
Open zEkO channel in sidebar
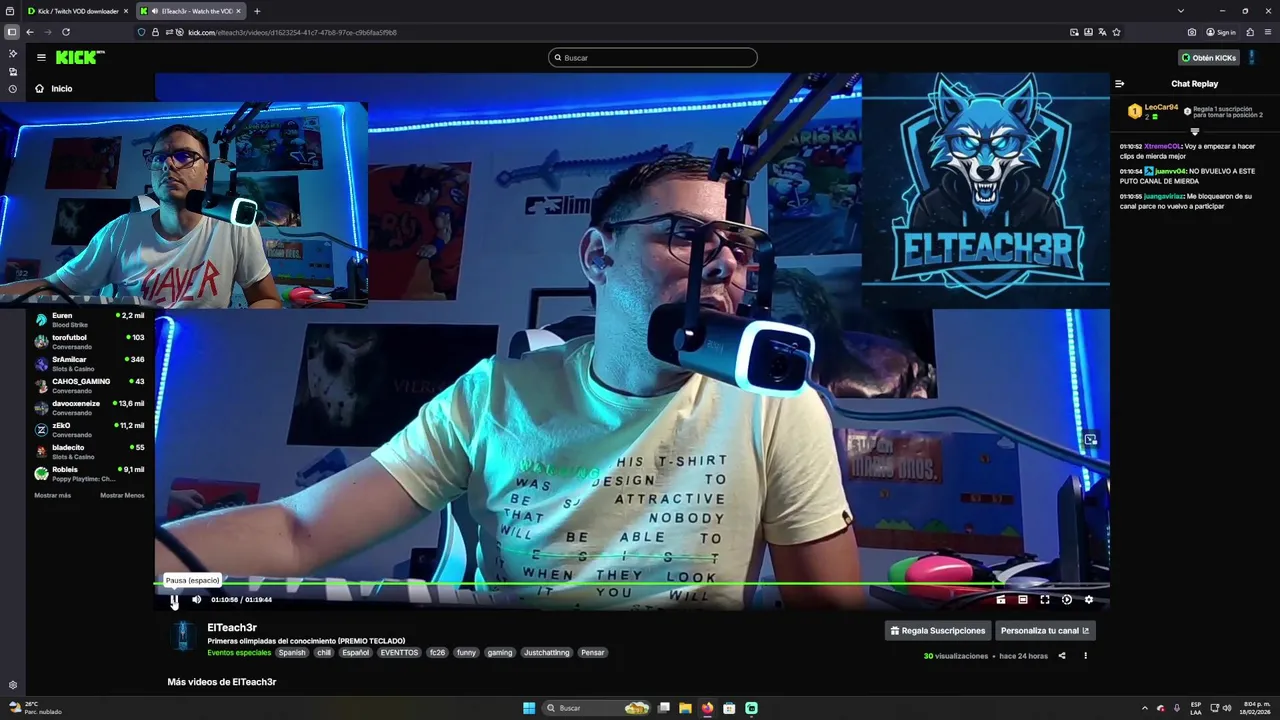pyautogui.click(x=90, y=430)
